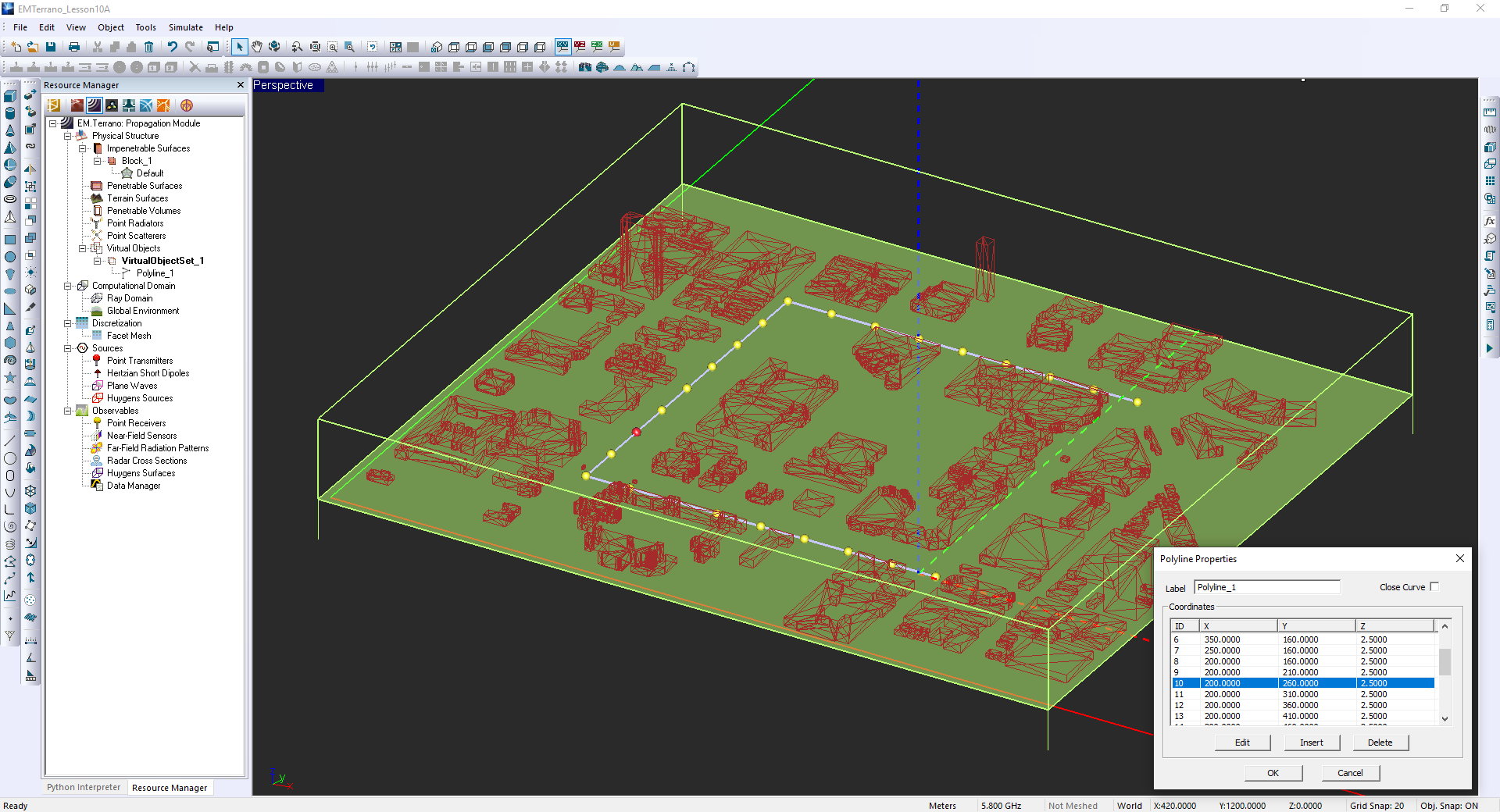The height and width of the screenshot is (812, 1500).
Task: Collapse the Virtual Objects tree node
Action: pyautogui.click(x=83, y=248)
